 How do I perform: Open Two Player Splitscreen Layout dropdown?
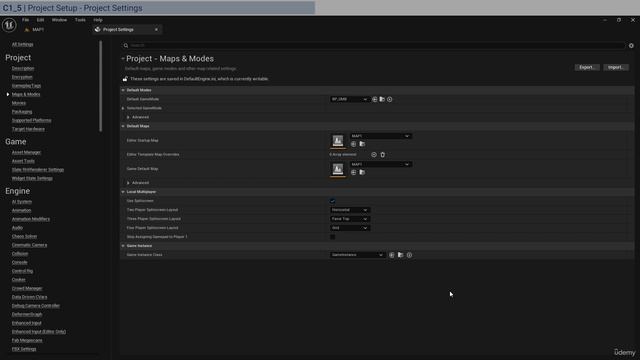click(x=350, y=210)
